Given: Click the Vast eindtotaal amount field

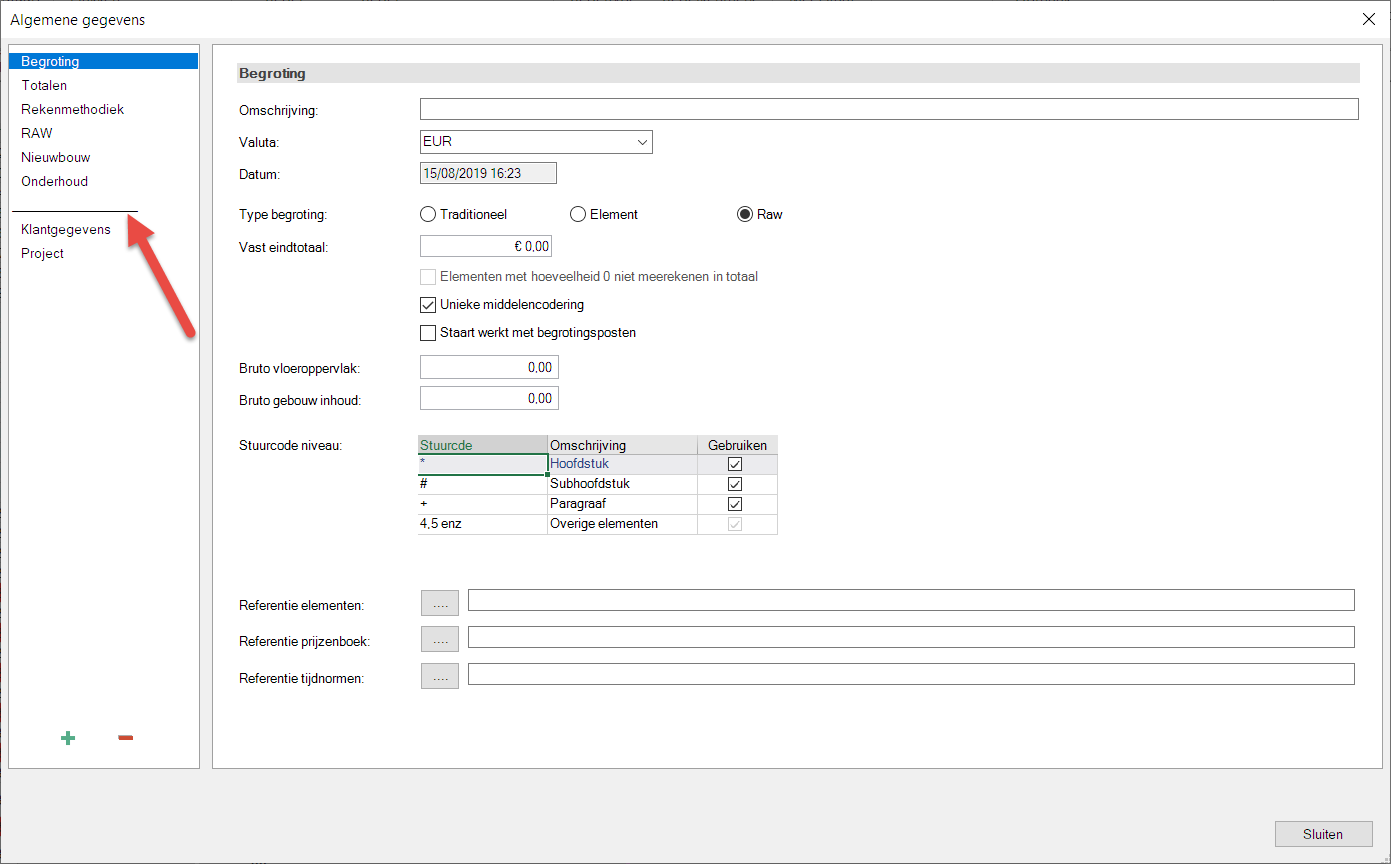Looking at the screenshot, I should point(486,246).
